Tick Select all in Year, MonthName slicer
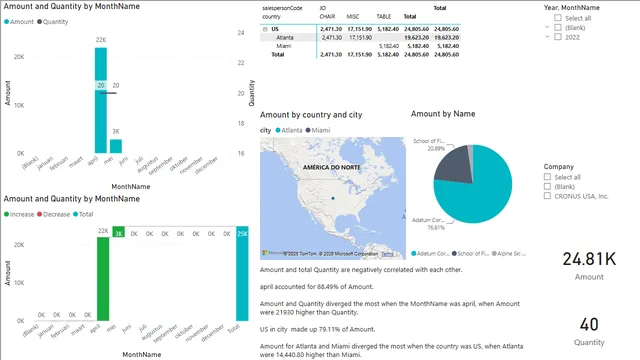 (558, 18)
